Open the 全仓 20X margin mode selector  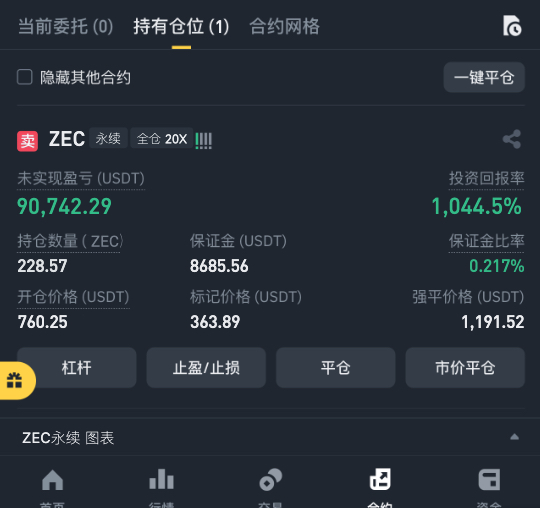[162, 139]
